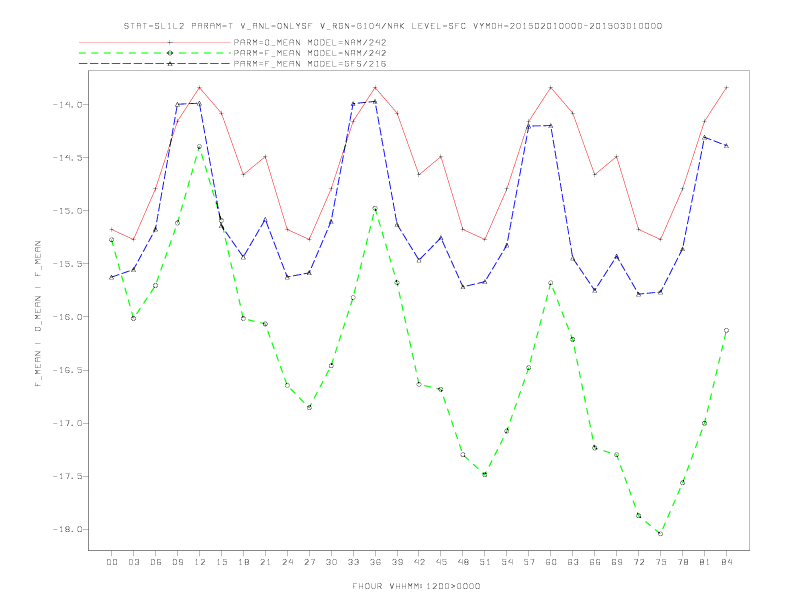Click x-axis tick label 36
This screenshot has height=612, width=792.
pos(375,562)
